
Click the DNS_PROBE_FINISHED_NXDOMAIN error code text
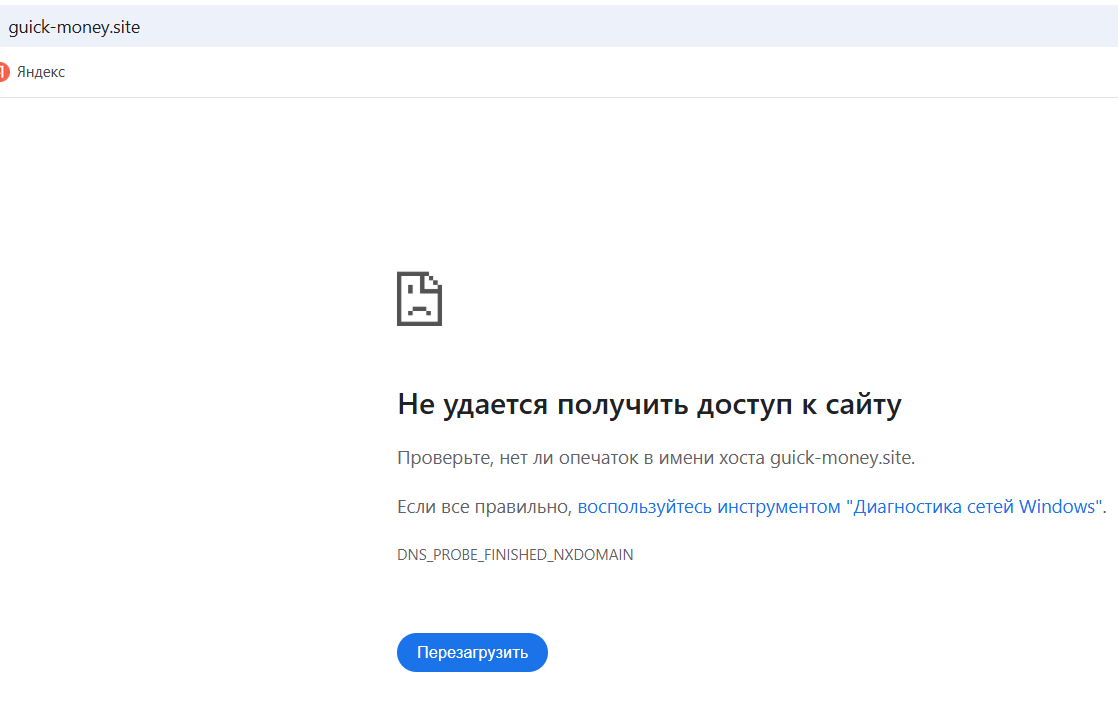(515, 554)
